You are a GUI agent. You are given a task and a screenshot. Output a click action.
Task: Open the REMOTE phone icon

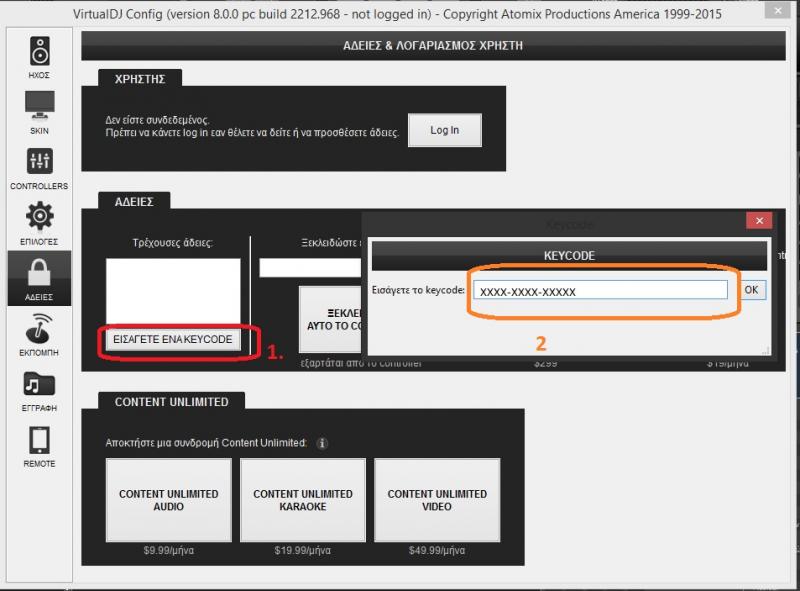pyautogui.click(x=39, y=440)
